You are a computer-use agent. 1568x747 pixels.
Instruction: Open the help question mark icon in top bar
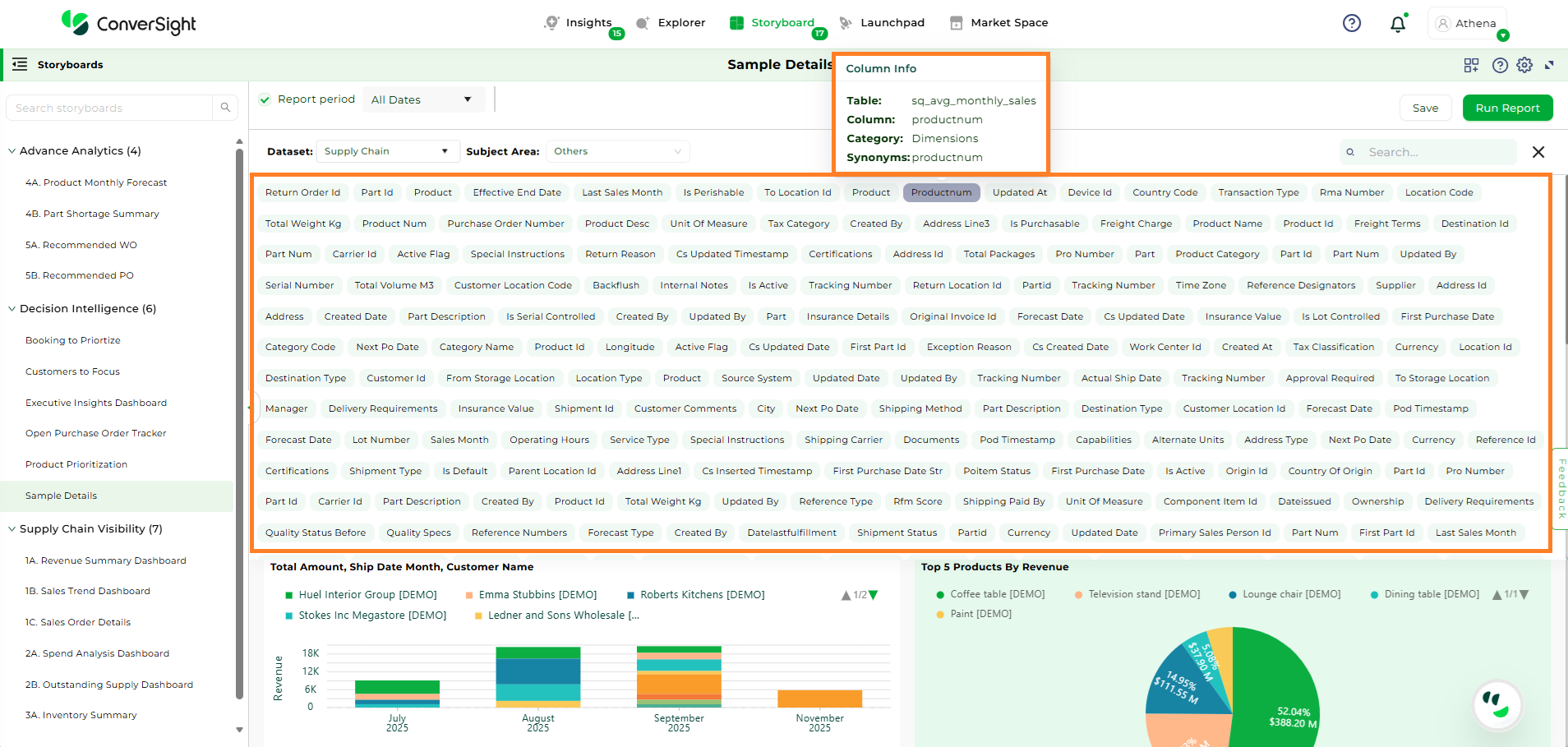(x=1351, y=23)
